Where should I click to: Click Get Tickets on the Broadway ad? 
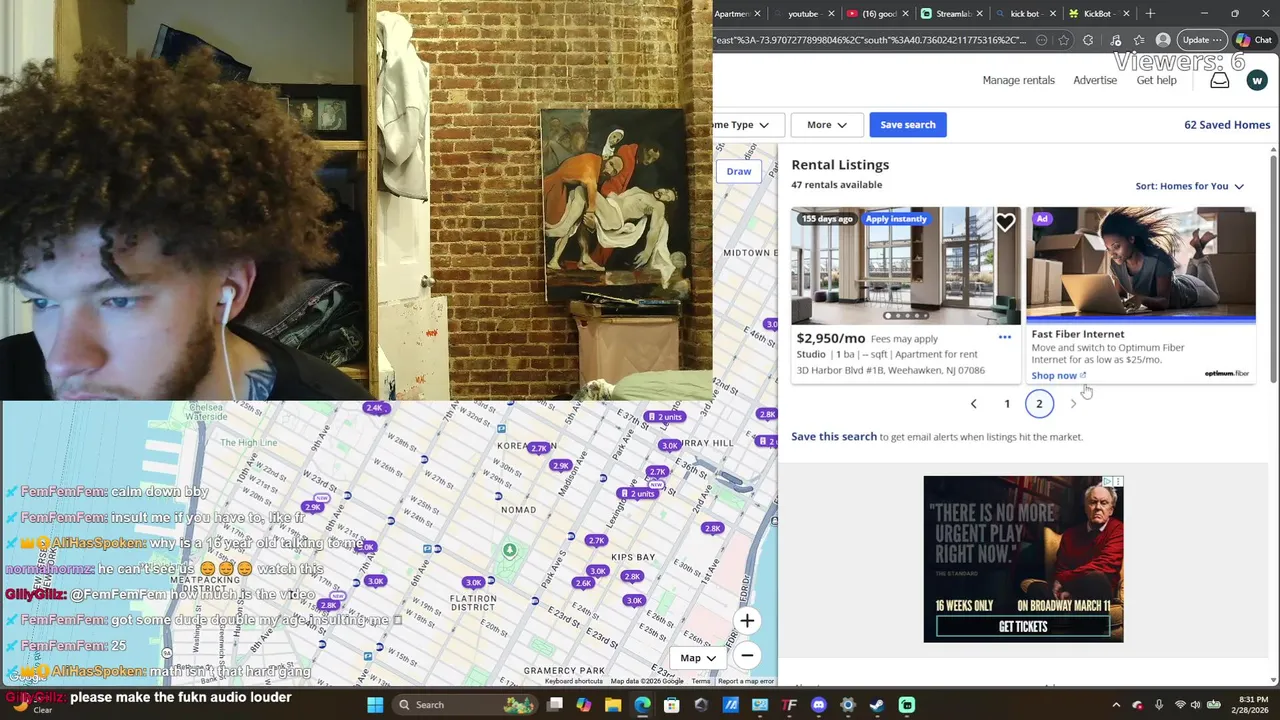pos(1023,627)
